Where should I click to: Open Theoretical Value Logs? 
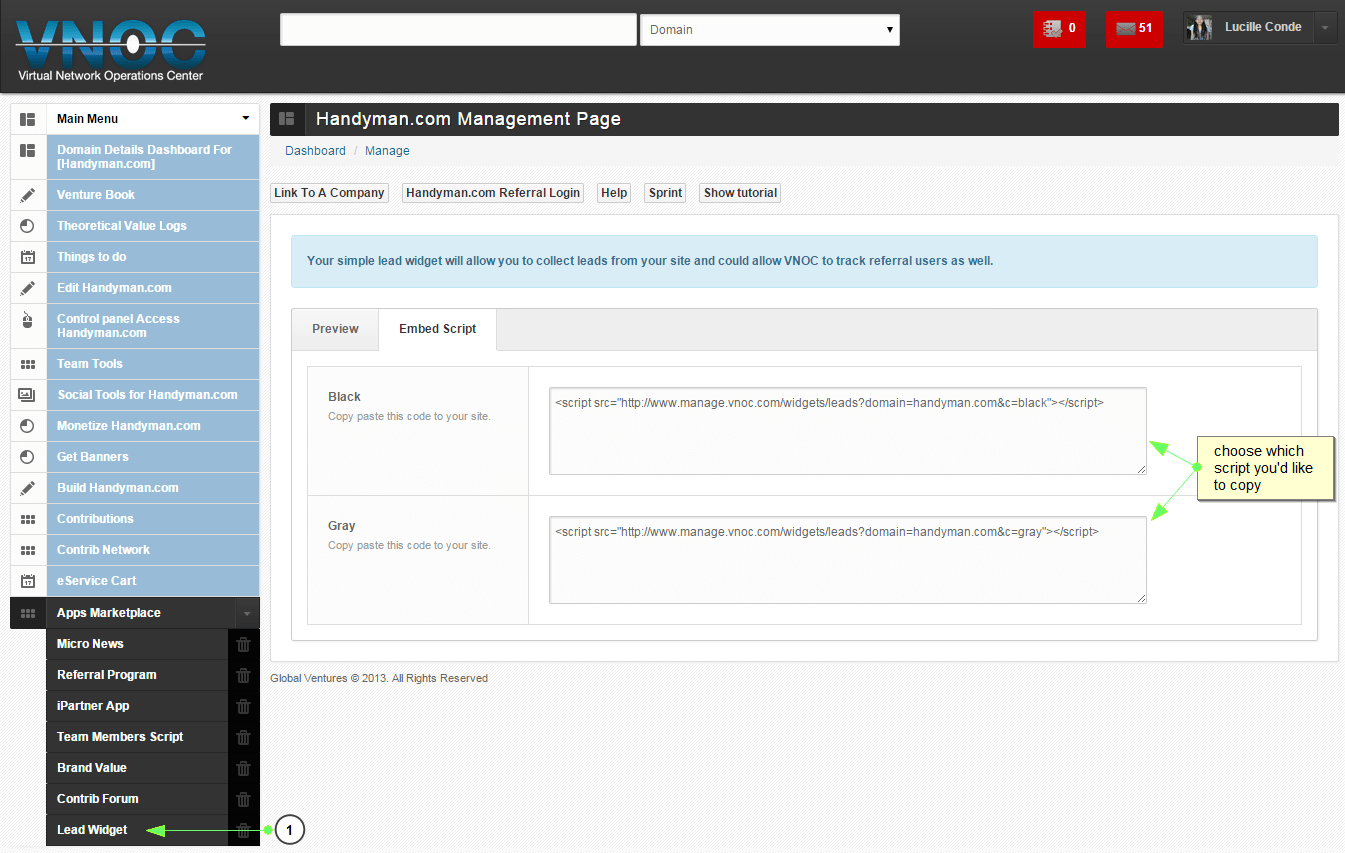click(153, 226)
